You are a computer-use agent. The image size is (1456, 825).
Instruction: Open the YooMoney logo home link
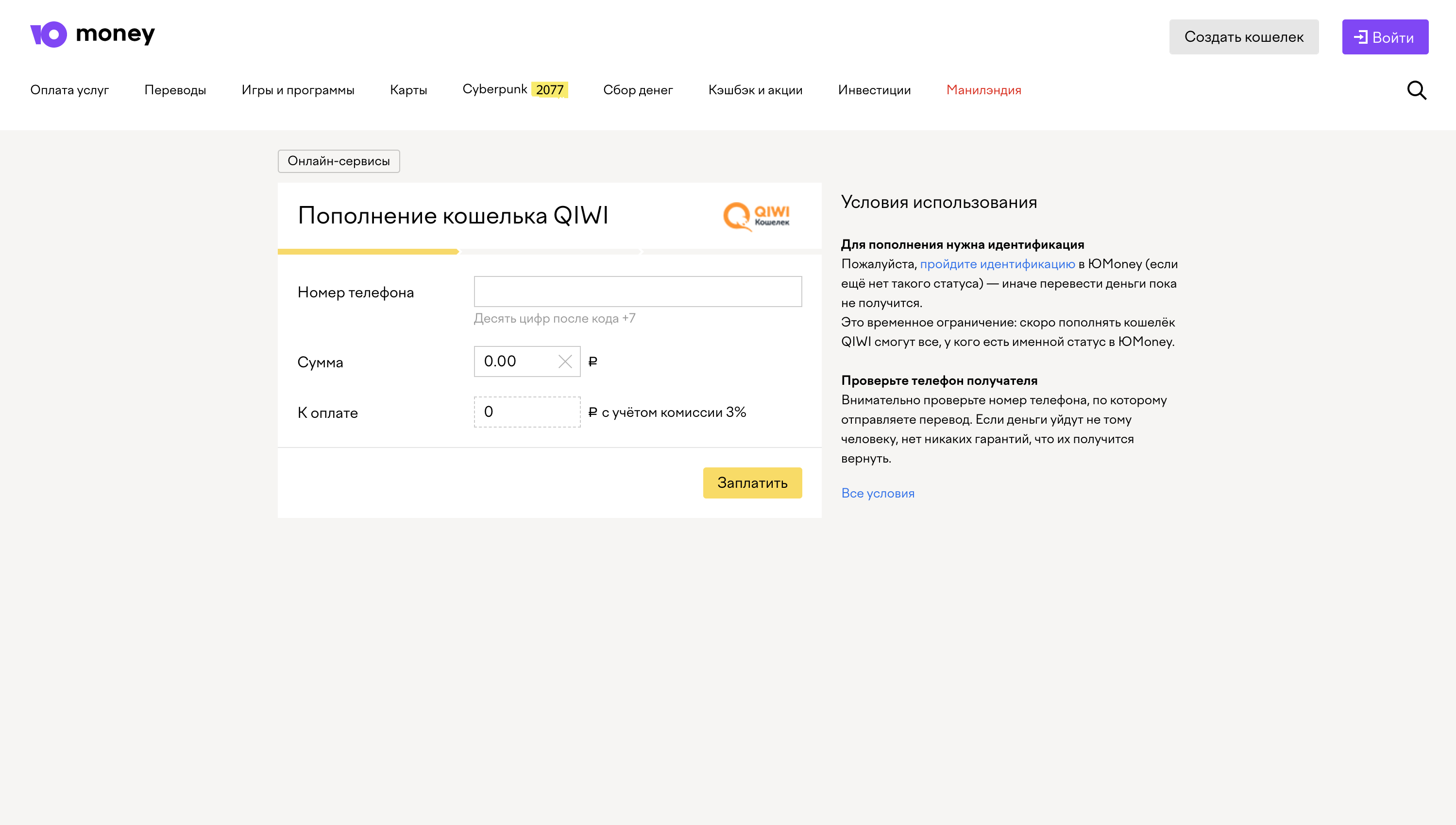point(92,34)
